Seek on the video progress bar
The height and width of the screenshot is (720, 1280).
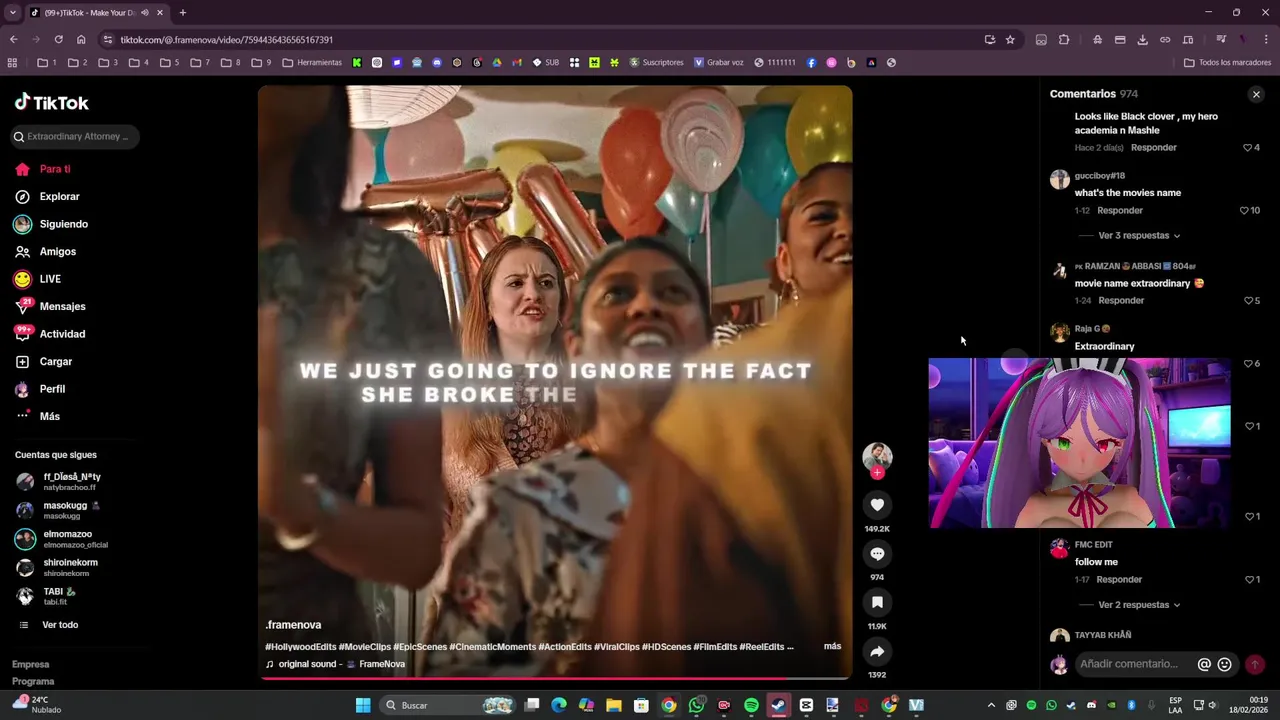click(555, 679)
